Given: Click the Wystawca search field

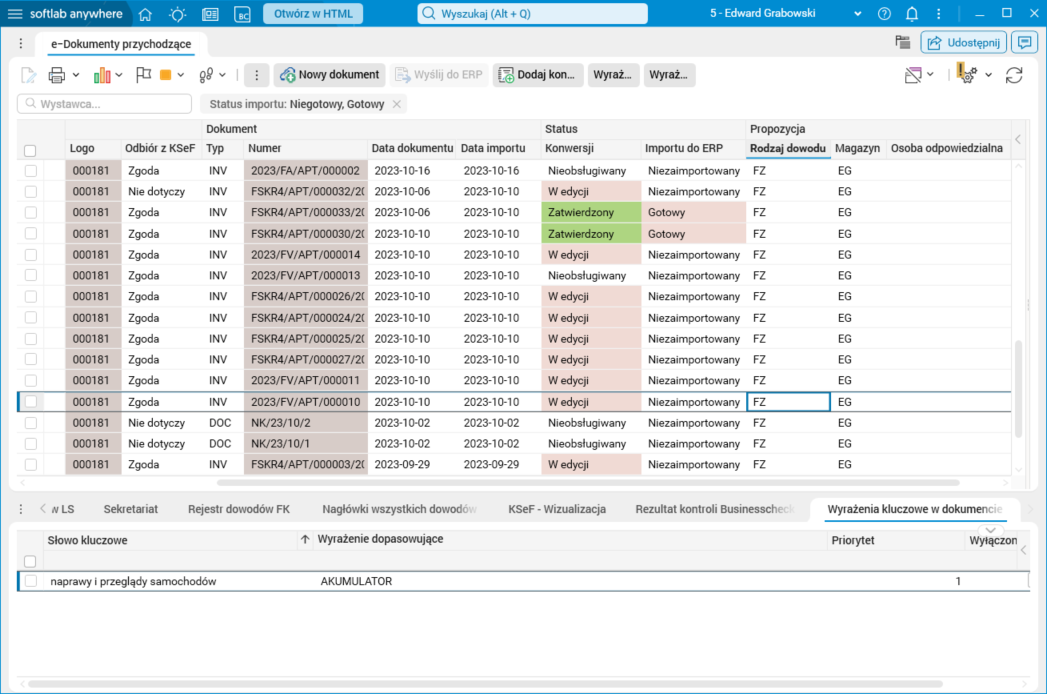Looking at the screenshot, I should (112, 104).
